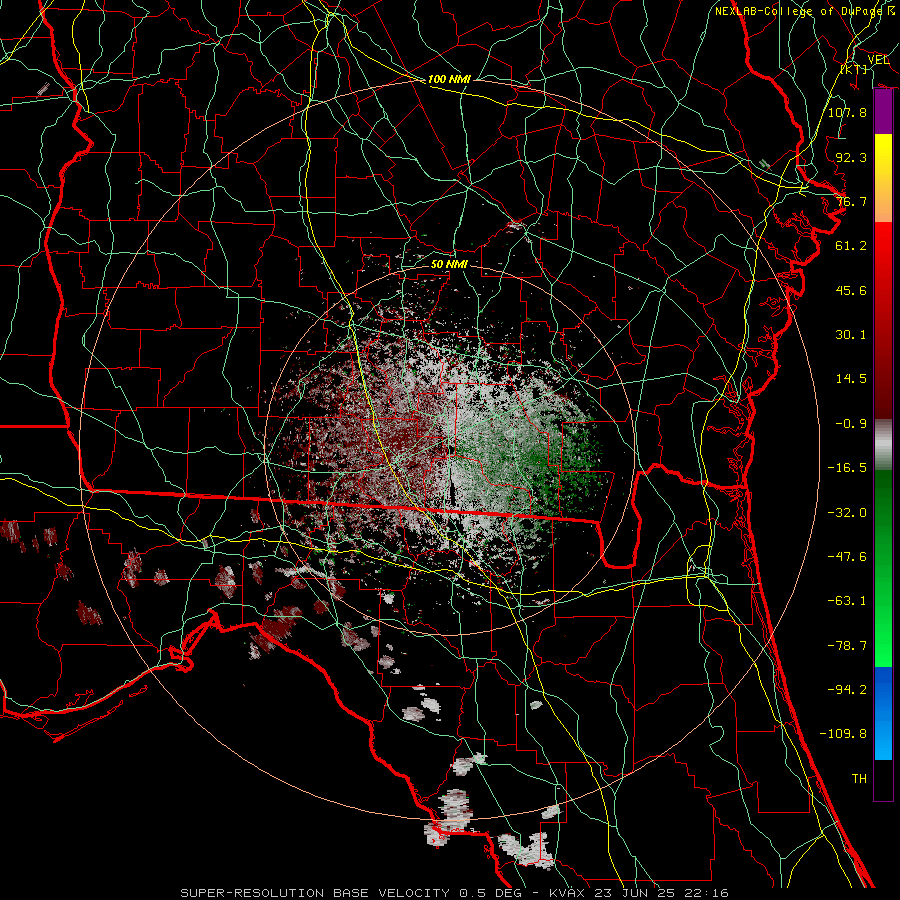Click the 76.7 velocity scale value
This screenshot has height=900, width=900.
pyautogui.click(x=851, y=201)
